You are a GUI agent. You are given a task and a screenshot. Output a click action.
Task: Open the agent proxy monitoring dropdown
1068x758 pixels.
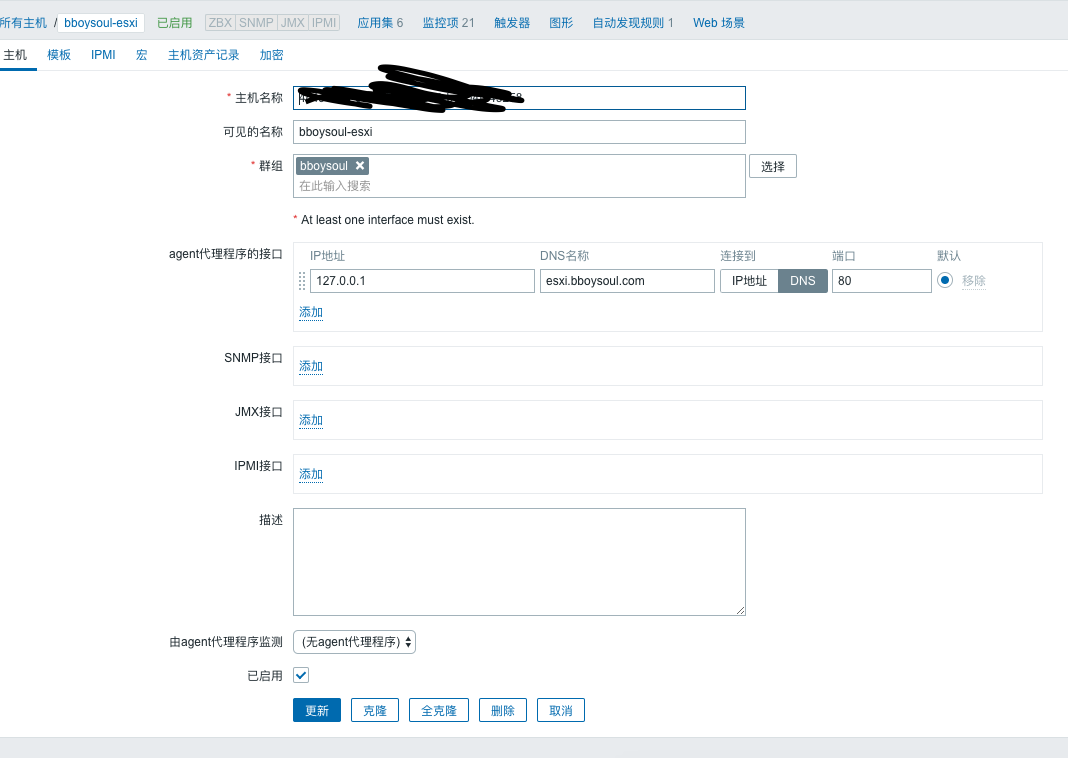[355, 642]
